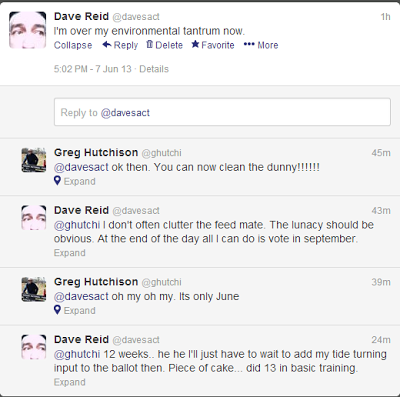This screenshot has height=397, width=400.
Task: Click the Reply arrow icon on top tweet
Action: [107, 44]
